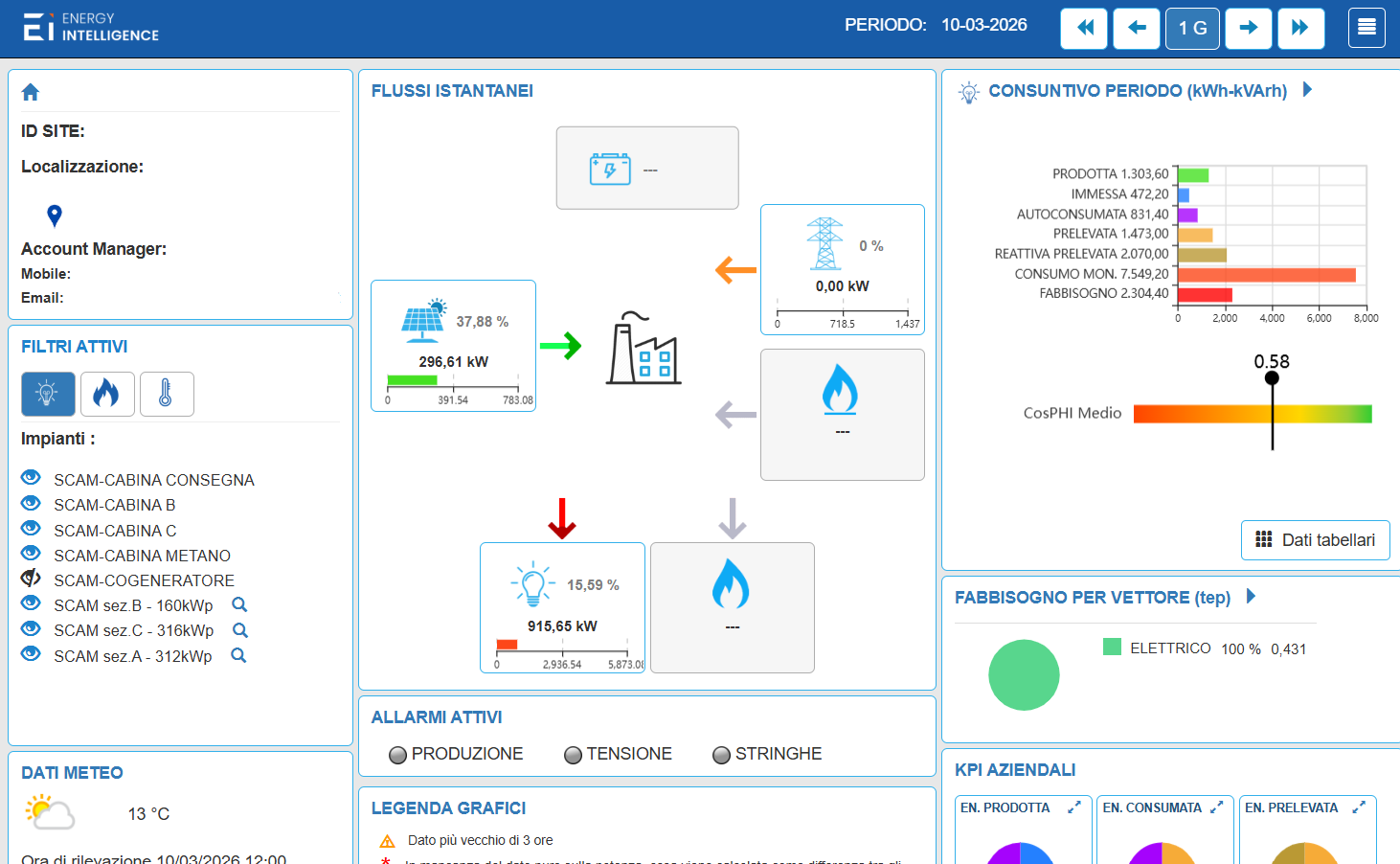Jump forward with double-right arrow button
Image resolution: width=1400 pixels, height=864 pixels.
click(x=1299, y=28)
